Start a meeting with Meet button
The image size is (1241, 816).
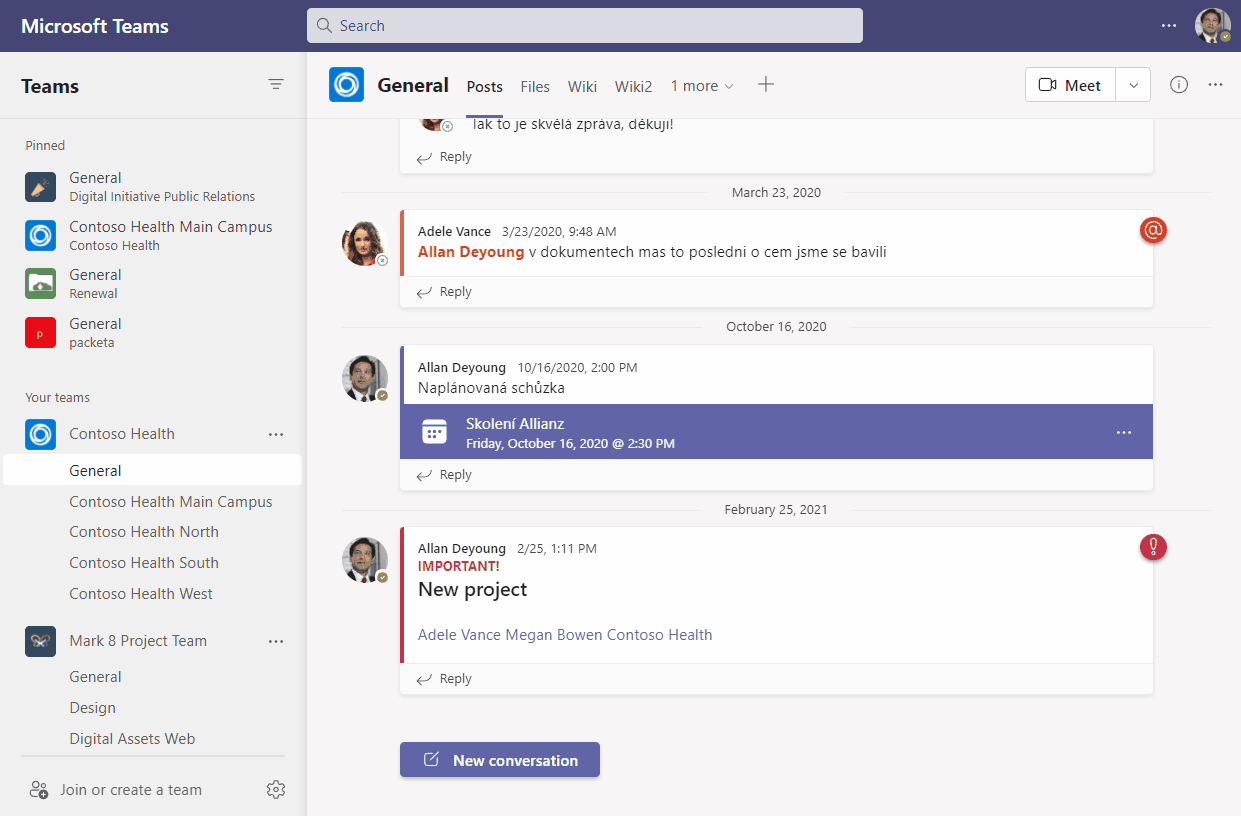(1070, 85)
